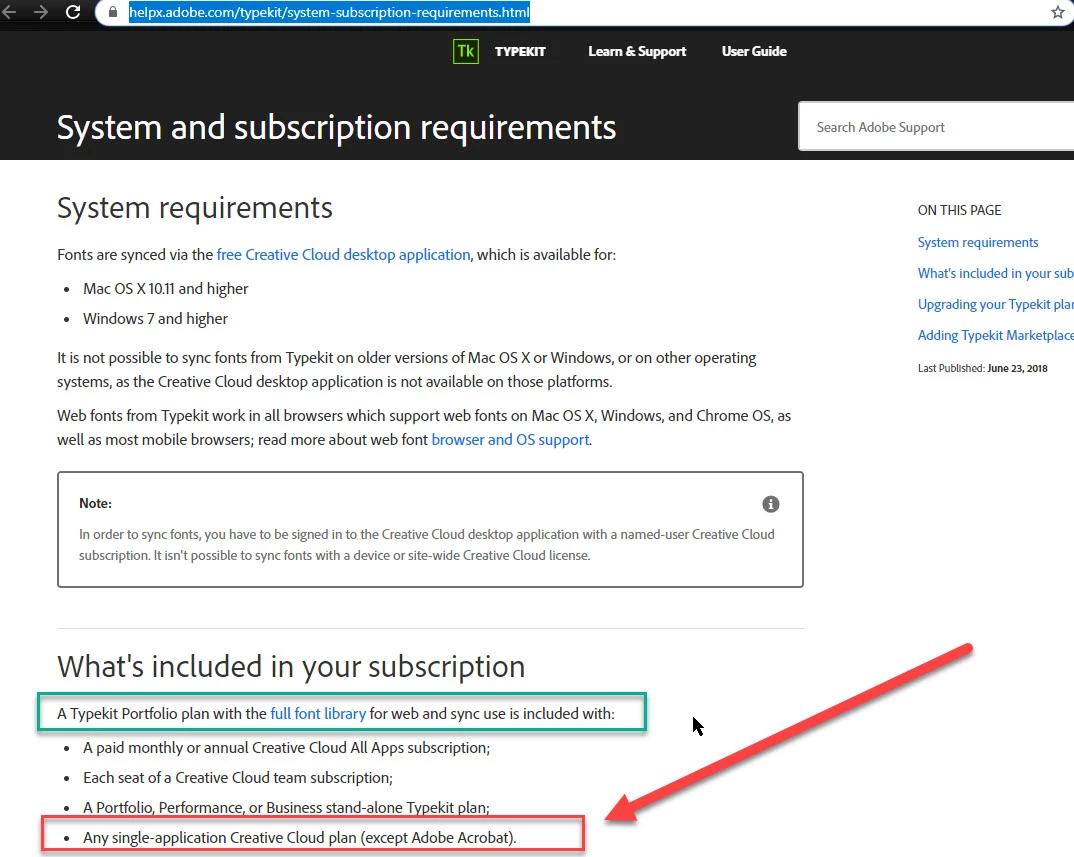Image resolution: width=1074 pixels, height=857 pixels.
Task: Click the stand-alone Typekit plan bullet
Action: click(286, 808)
